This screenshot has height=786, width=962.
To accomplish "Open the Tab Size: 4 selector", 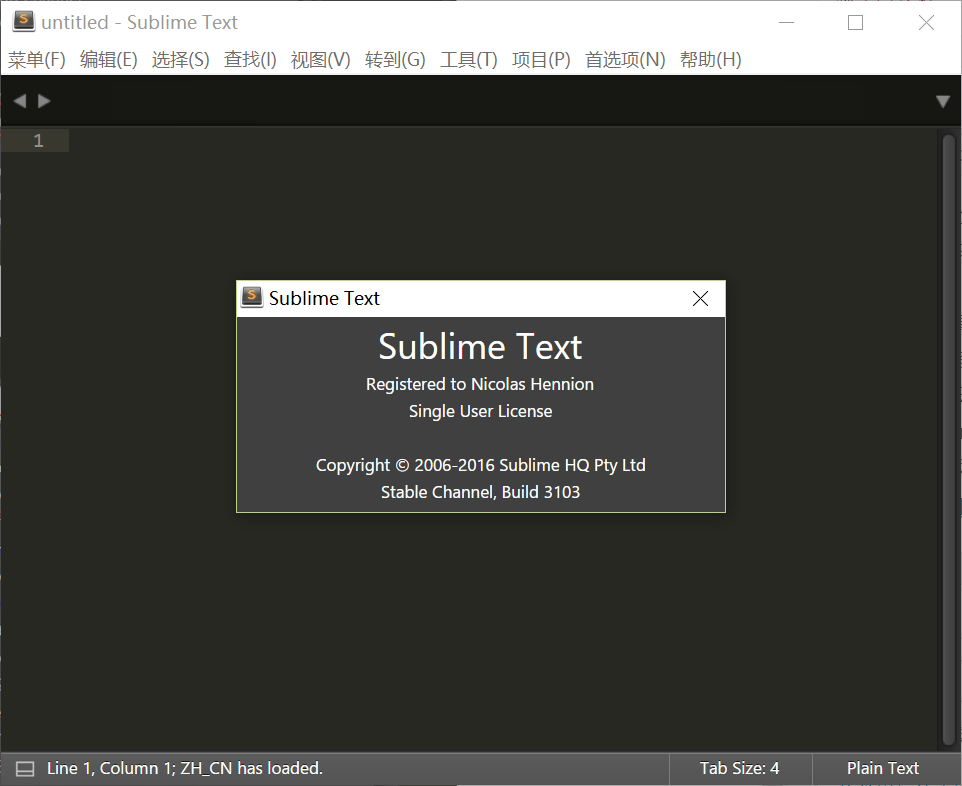I will [739, 768].
